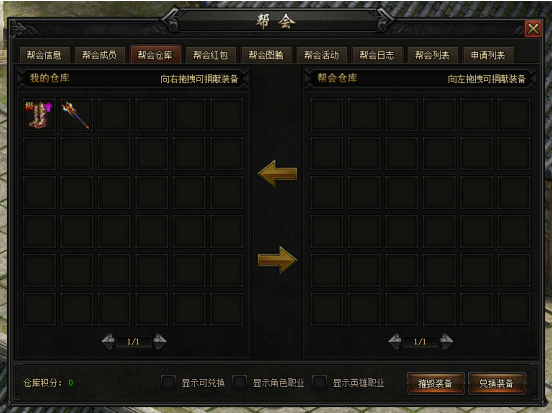552x413 pixels.
Task: Switch to the 帮会活动 tab
Action: click(x=321, y=55)
